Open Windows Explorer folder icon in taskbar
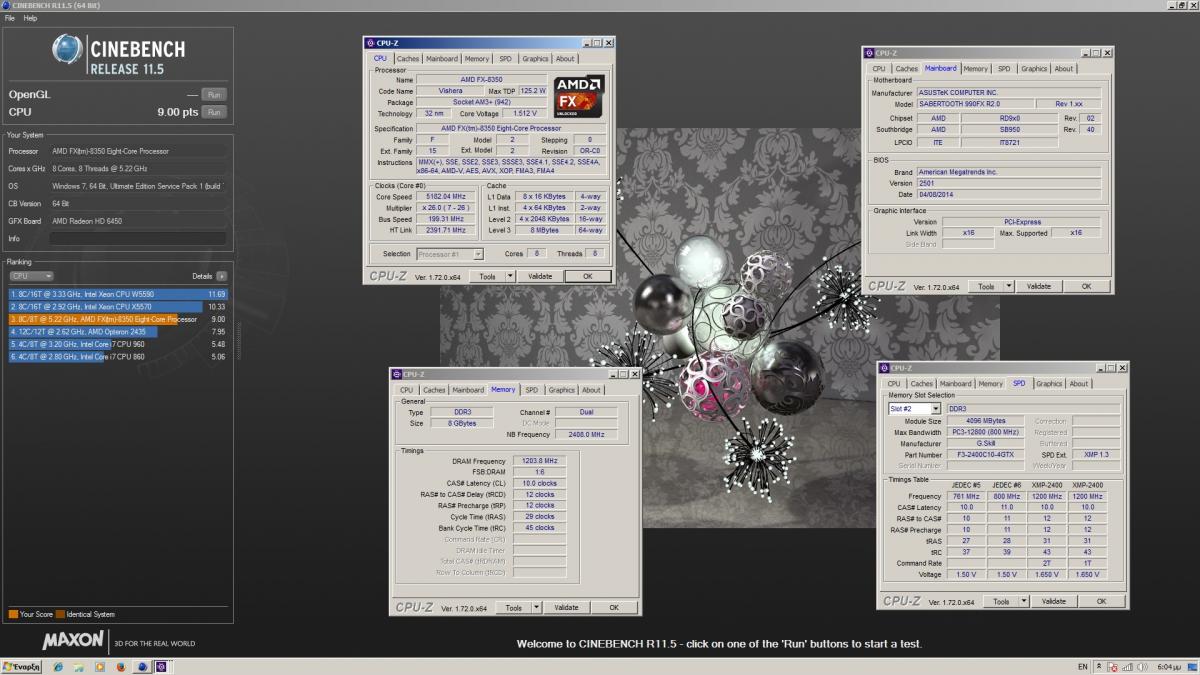 click(x=78, y=666)
